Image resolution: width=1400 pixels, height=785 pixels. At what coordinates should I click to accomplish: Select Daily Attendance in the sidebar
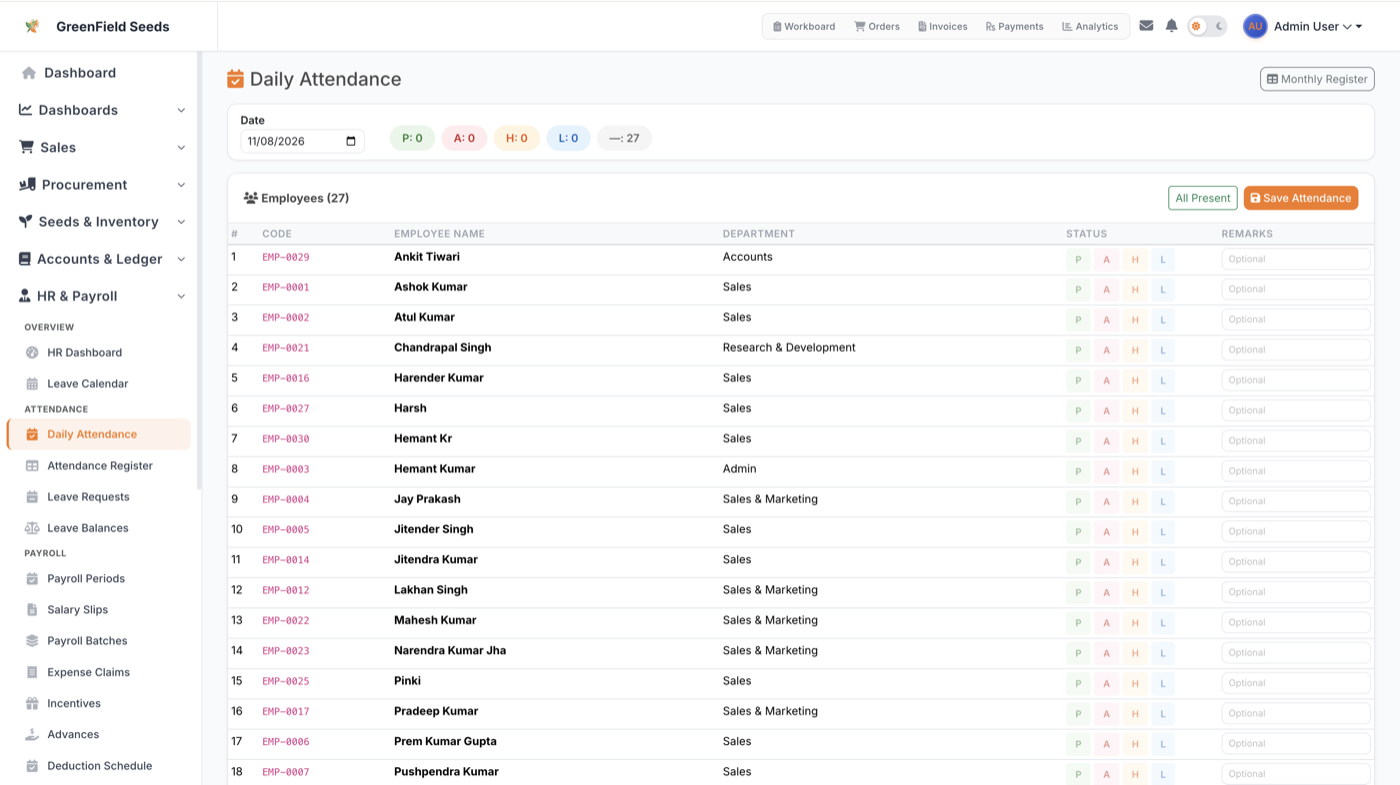(x=99, y=434)
